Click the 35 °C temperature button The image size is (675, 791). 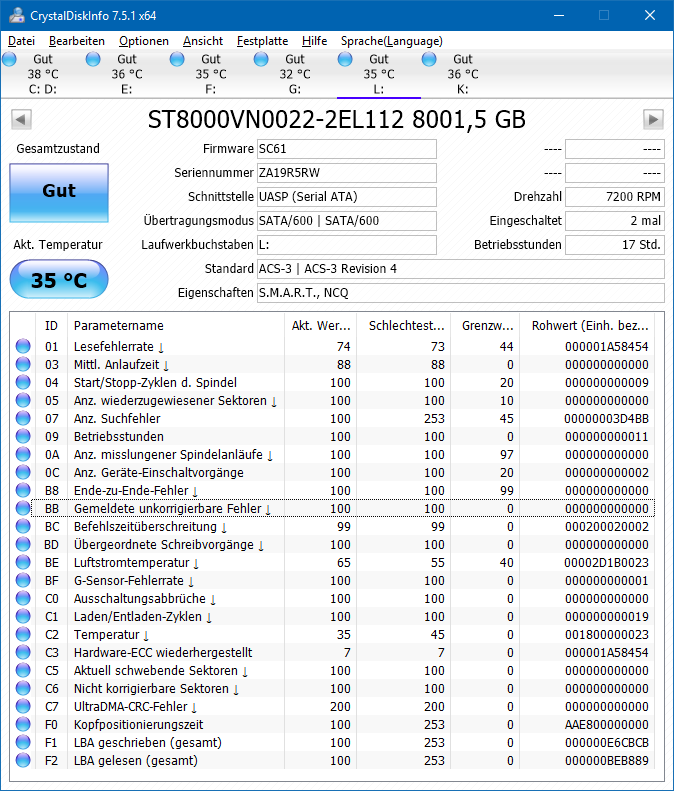coord(59,279)
